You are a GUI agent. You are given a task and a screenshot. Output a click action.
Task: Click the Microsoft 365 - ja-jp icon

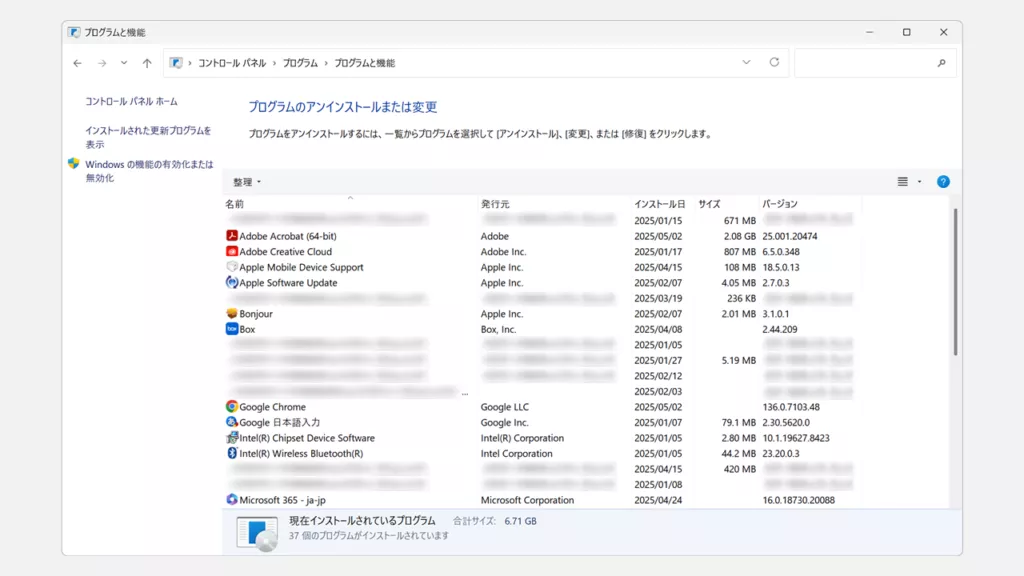click(232, 500)
